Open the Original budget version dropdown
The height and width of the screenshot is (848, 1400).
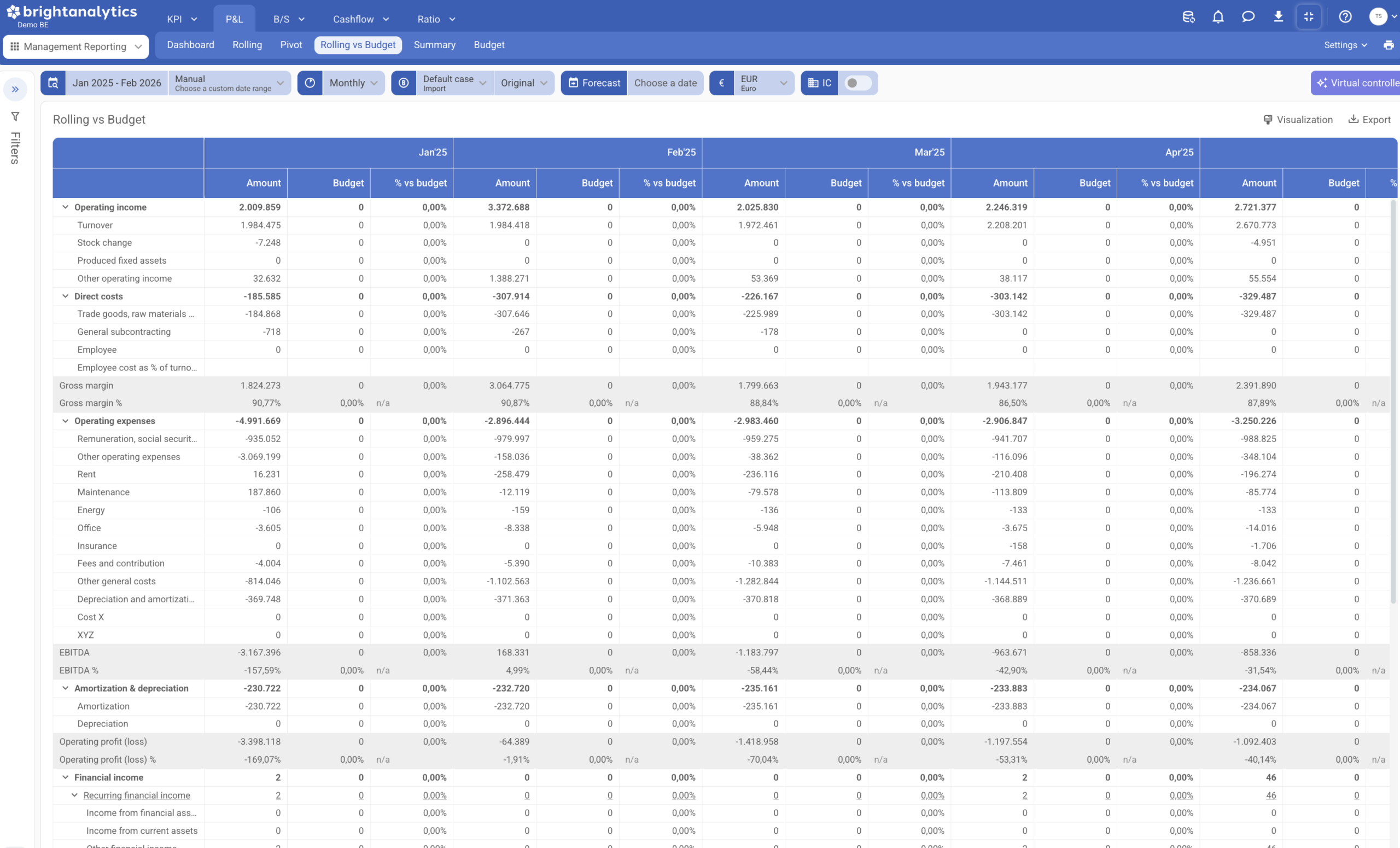tap(524, 83)
